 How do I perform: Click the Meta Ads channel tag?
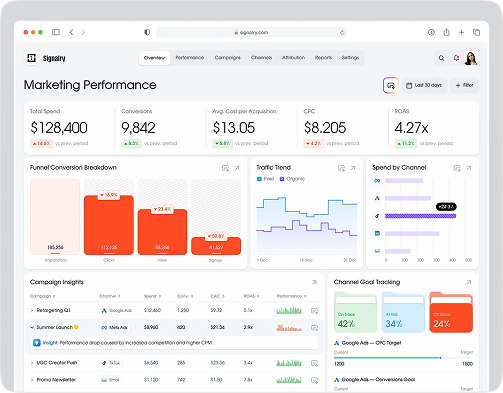[115, 328]
